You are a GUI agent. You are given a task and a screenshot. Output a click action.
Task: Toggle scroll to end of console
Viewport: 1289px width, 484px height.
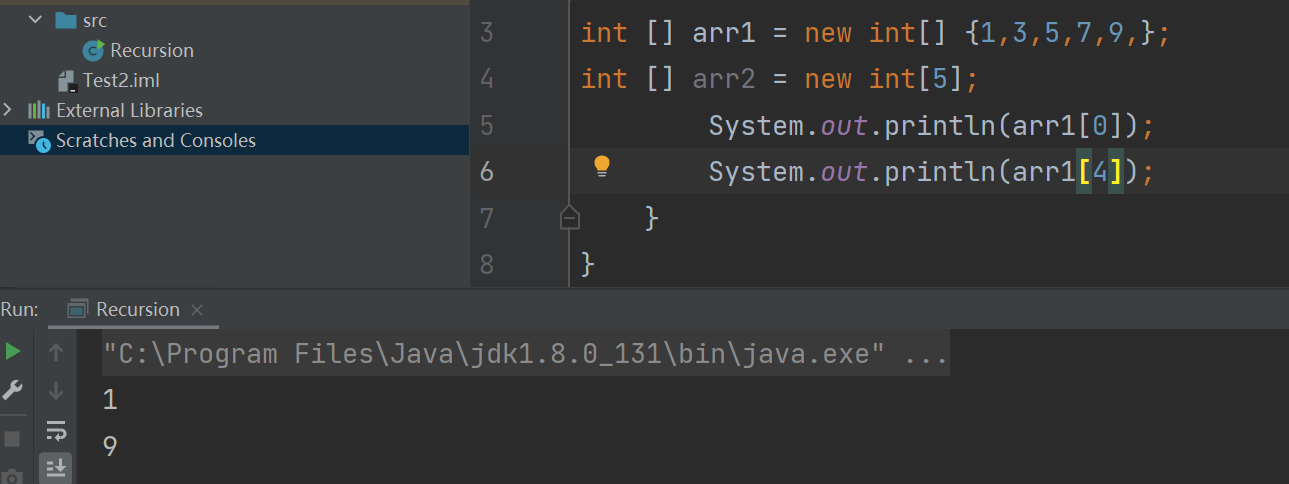(57, 467)
